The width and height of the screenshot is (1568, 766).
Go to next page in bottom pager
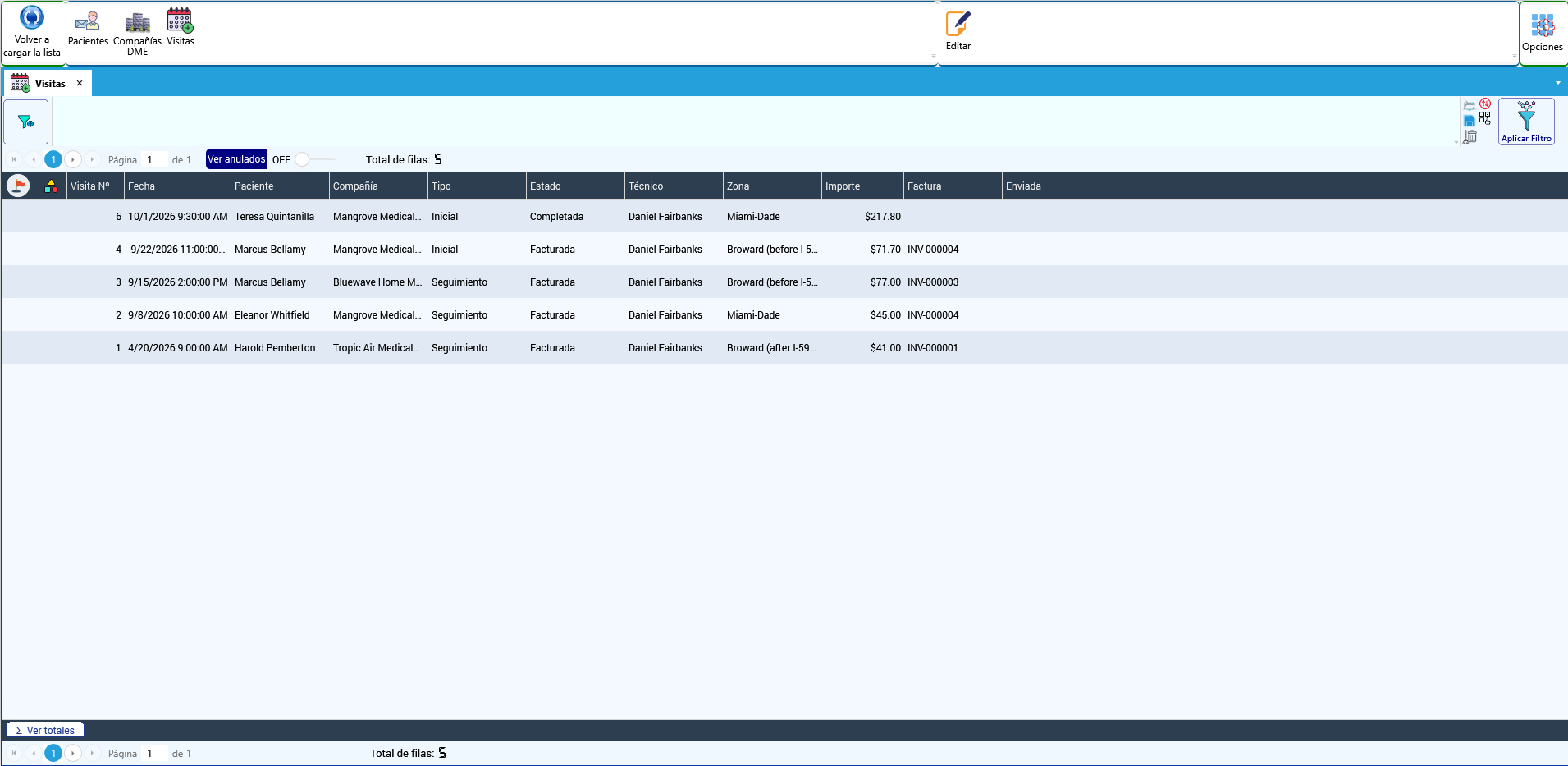(73, 753)
